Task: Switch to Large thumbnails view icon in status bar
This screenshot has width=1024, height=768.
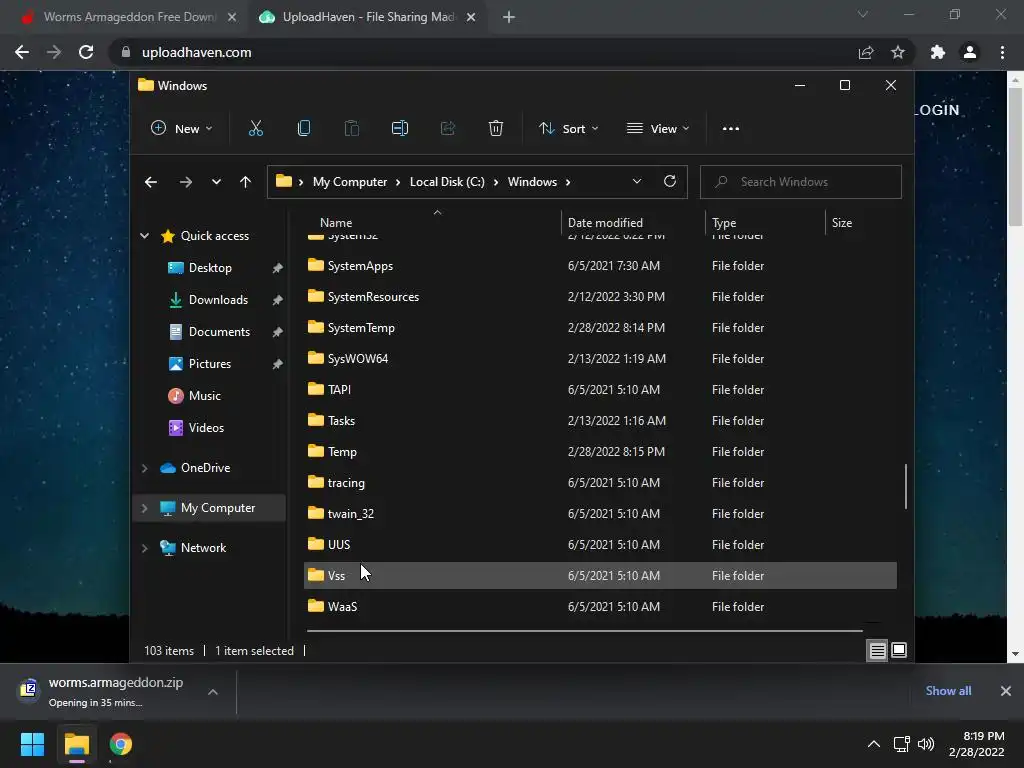Action: [899, 650]
